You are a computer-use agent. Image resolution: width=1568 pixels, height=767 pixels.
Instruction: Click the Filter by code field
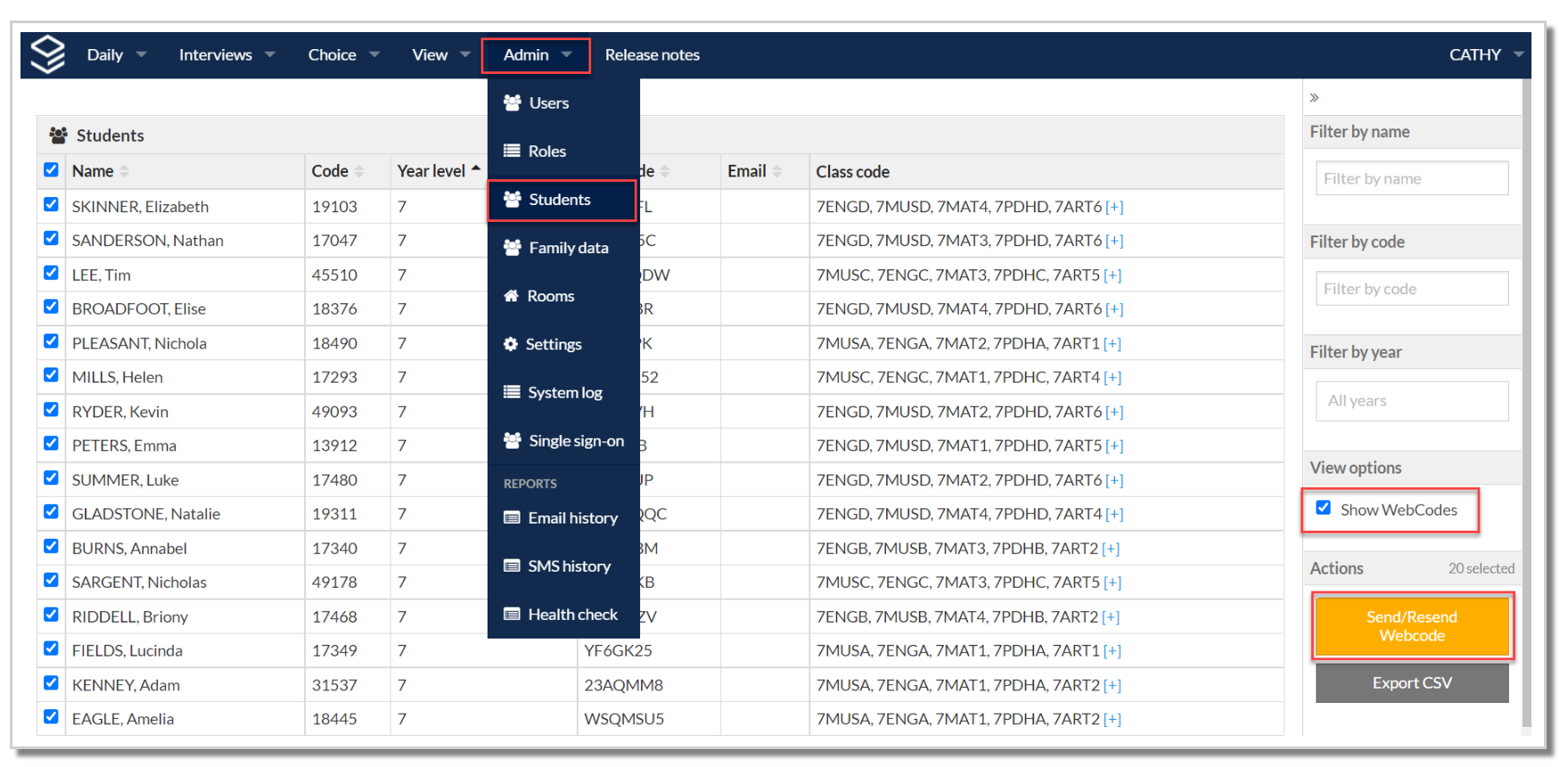click(x=1412, y=289)
